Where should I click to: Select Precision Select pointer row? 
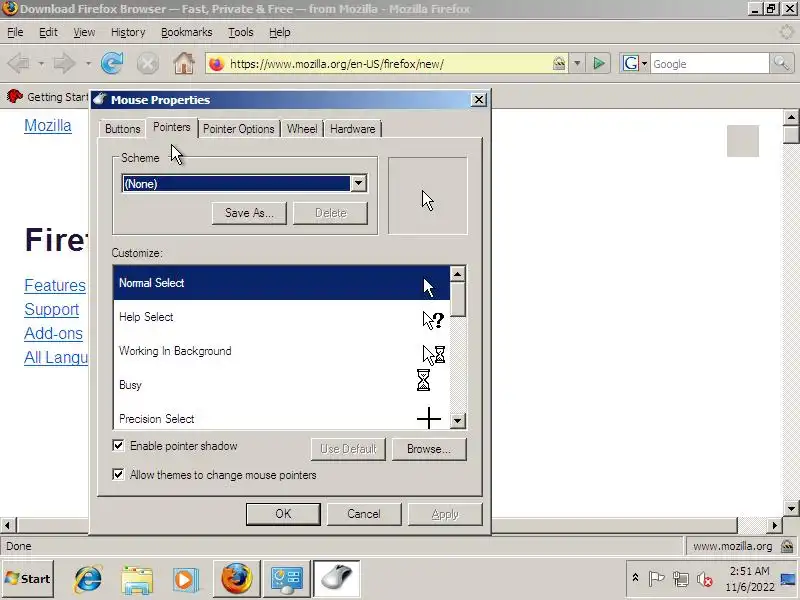pyautogui.click(x=281, y=418)
